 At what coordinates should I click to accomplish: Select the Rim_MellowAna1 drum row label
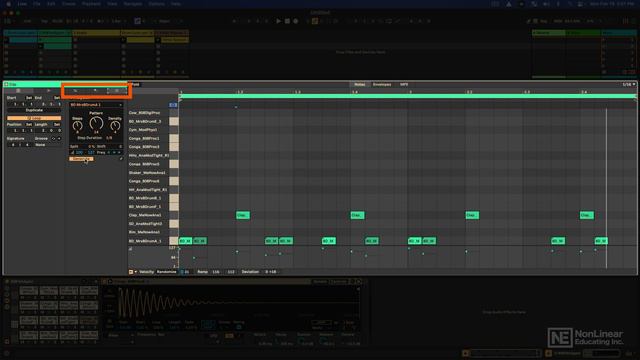(x=144, y=232)
